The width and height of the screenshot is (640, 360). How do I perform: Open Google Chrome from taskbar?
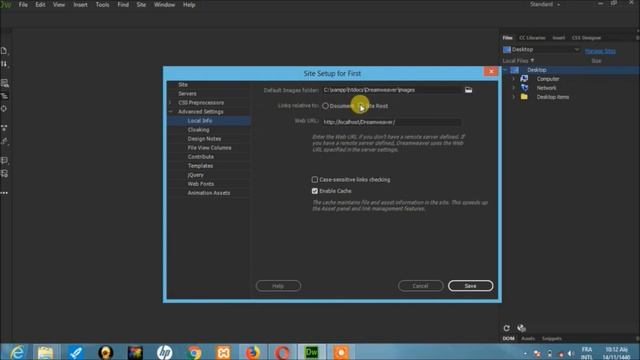click(194, 352)
